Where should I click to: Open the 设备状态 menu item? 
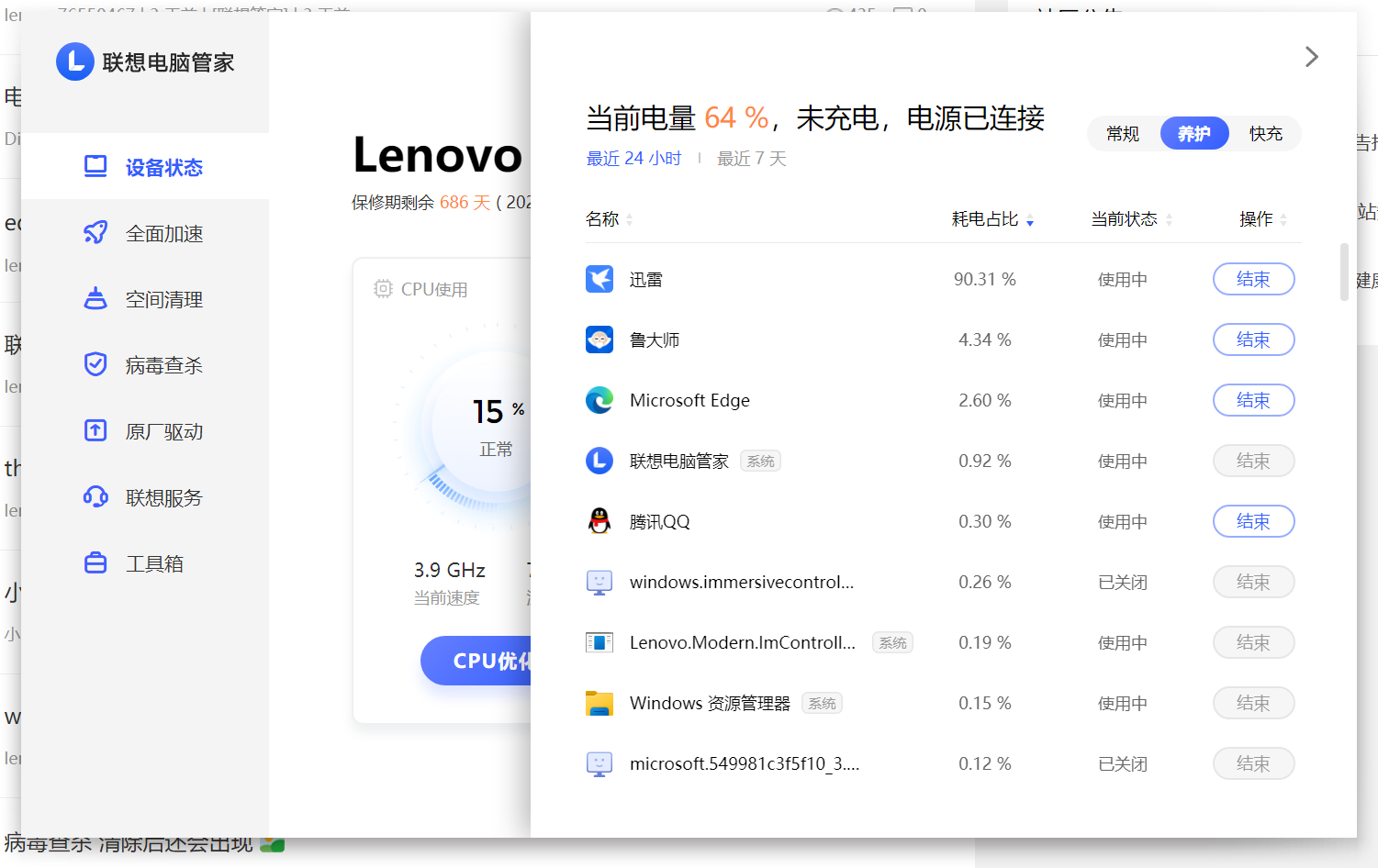click(145, 167)
